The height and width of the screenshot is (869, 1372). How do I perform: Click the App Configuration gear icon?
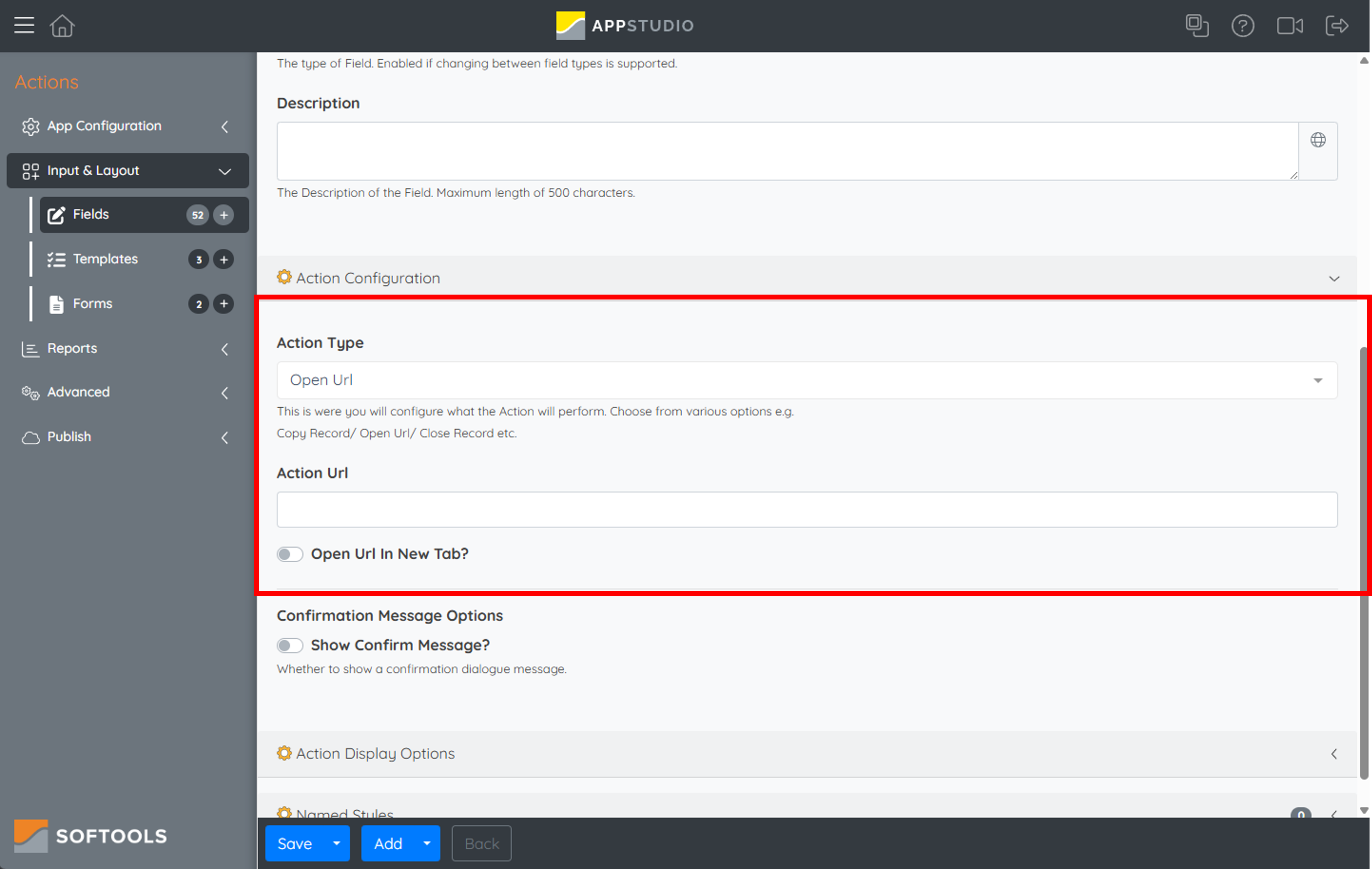[x=31, y=126]
